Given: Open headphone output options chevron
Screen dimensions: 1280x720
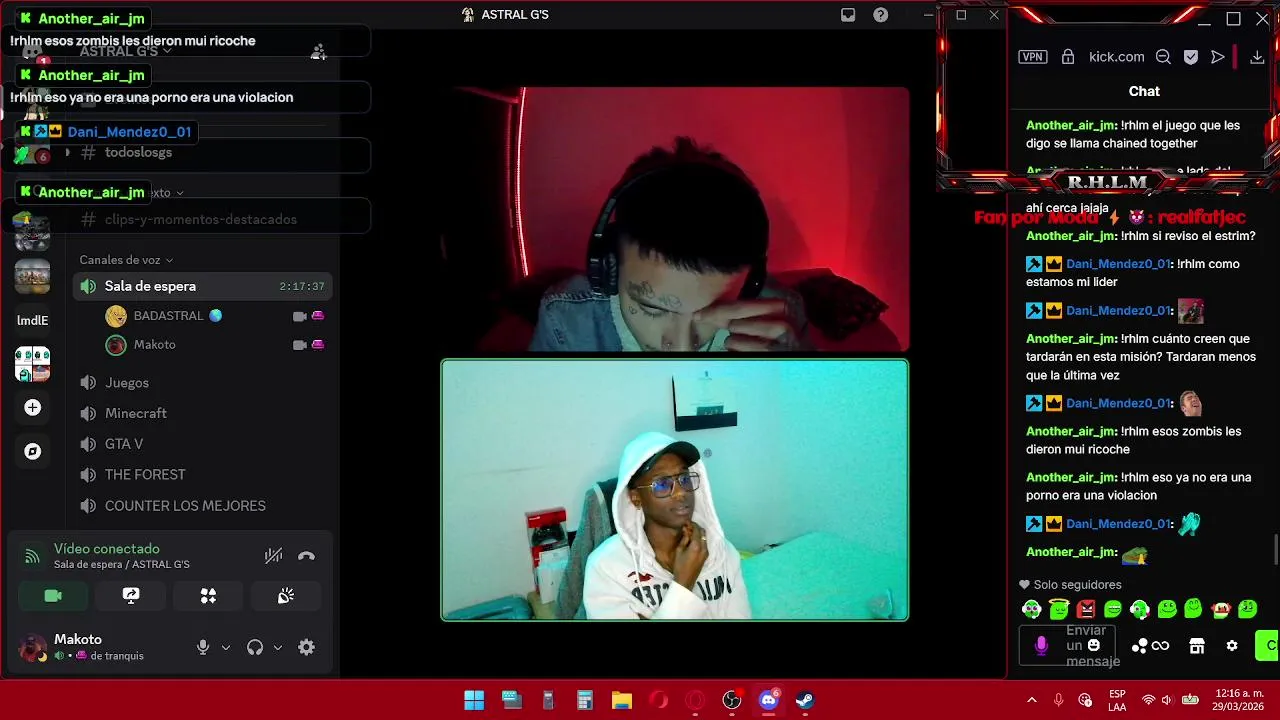Looking at the screenshot, I should tap(278, 647).
